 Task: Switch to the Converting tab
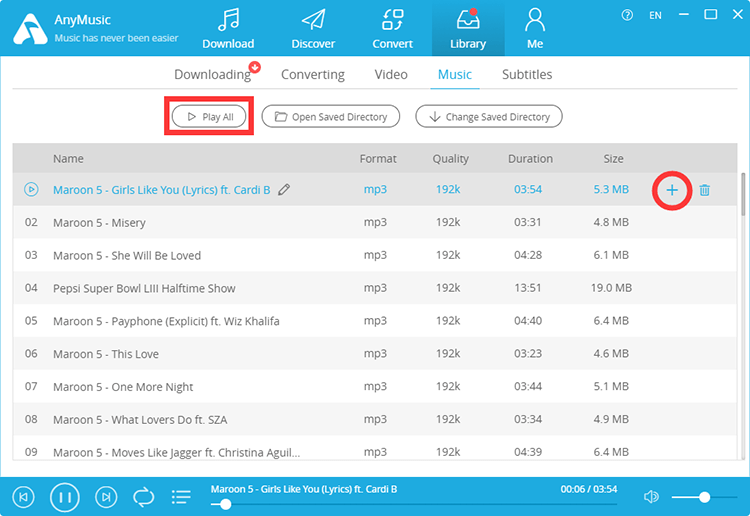(x=313, y=75)
